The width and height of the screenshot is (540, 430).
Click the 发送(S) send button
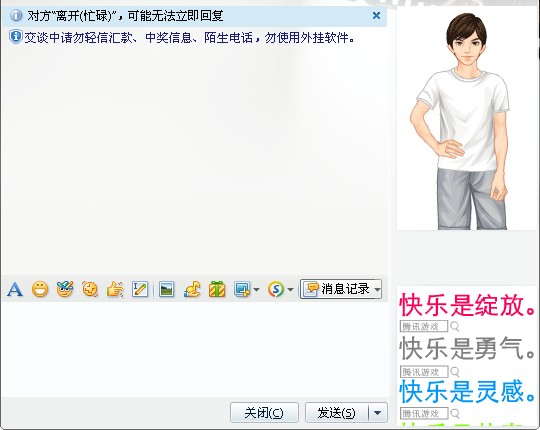(336, 412)
